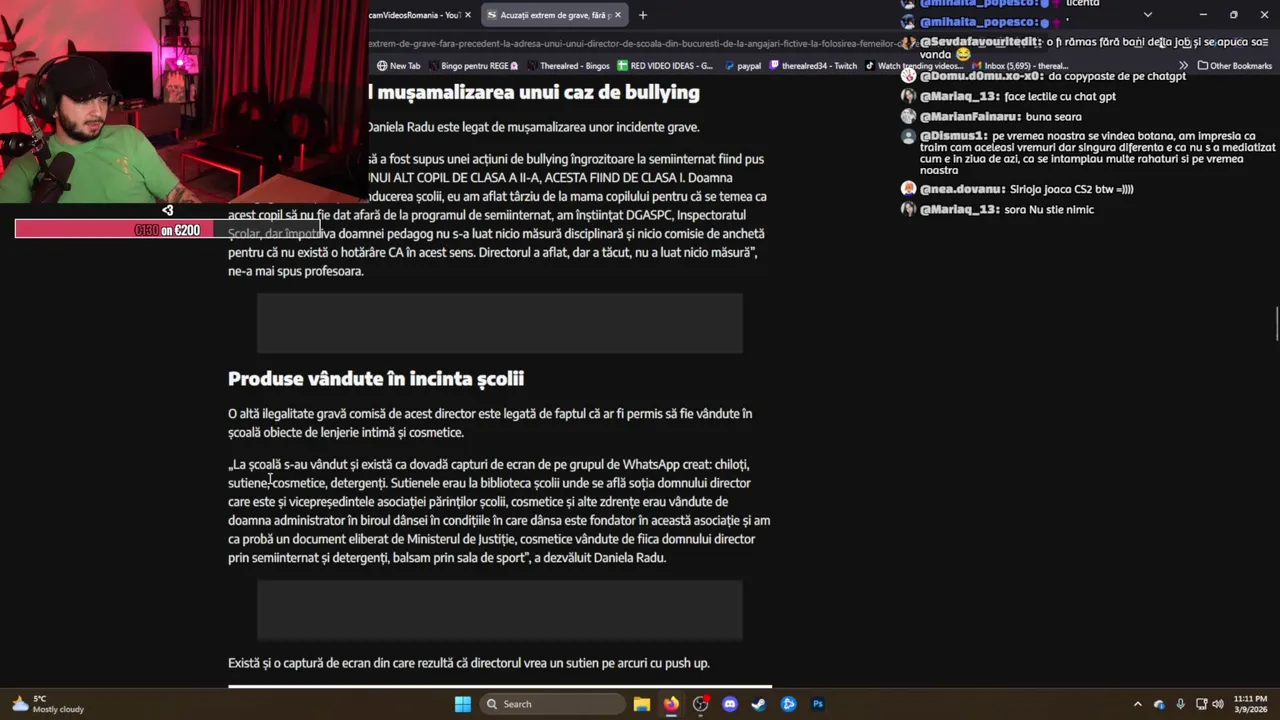Viewport: 1280px width, 720px height.
Task: Open 'therealred34 - Twitch' bookmark
Action: pos(812,66)
